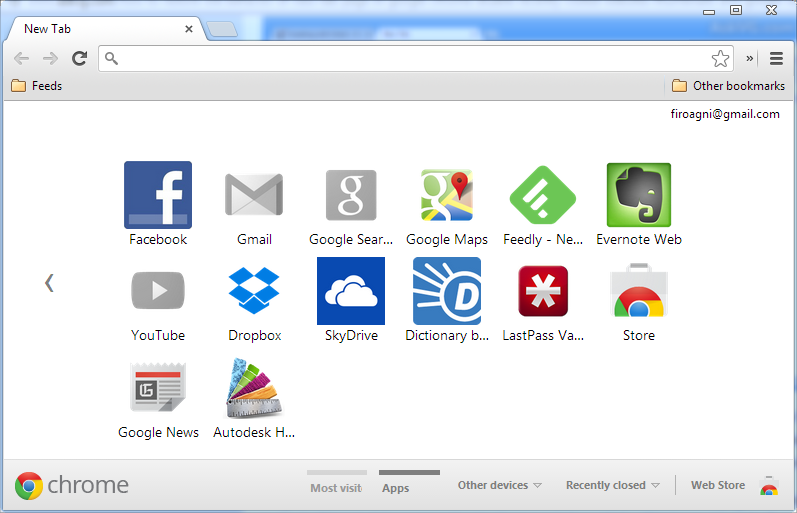The width and height of the screenshot is (797, 513).
Task: Launch the Dictionary app icon
Action: click(447, 291)
